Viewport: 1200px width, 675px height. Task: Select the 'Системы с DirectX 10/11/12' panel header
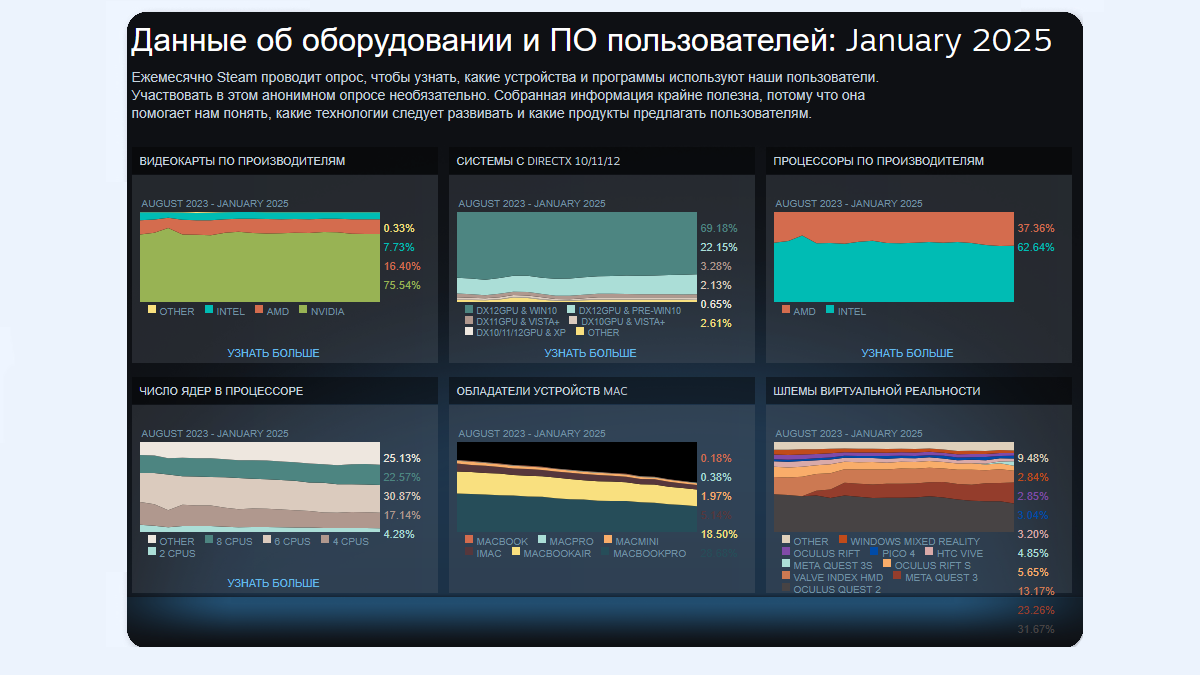(602, 161)
